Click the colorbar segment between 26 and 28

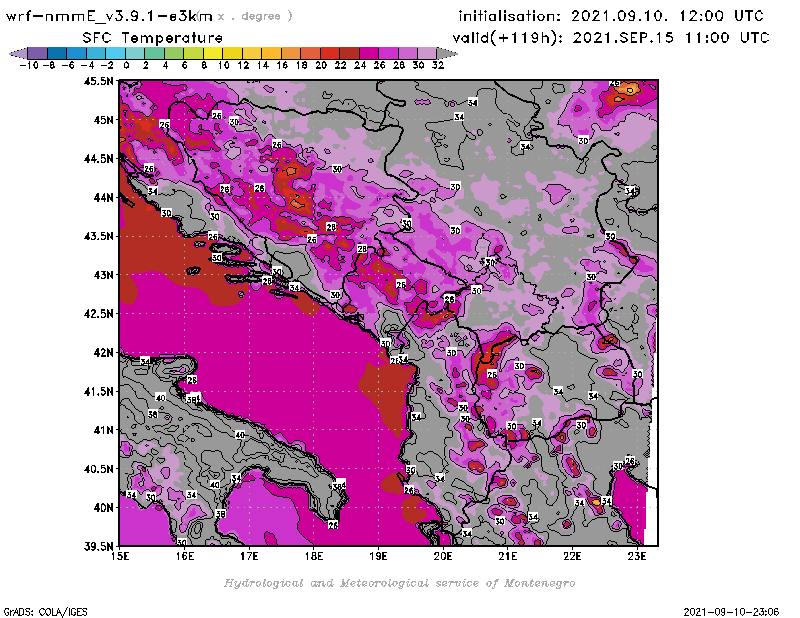pos(388,53)
